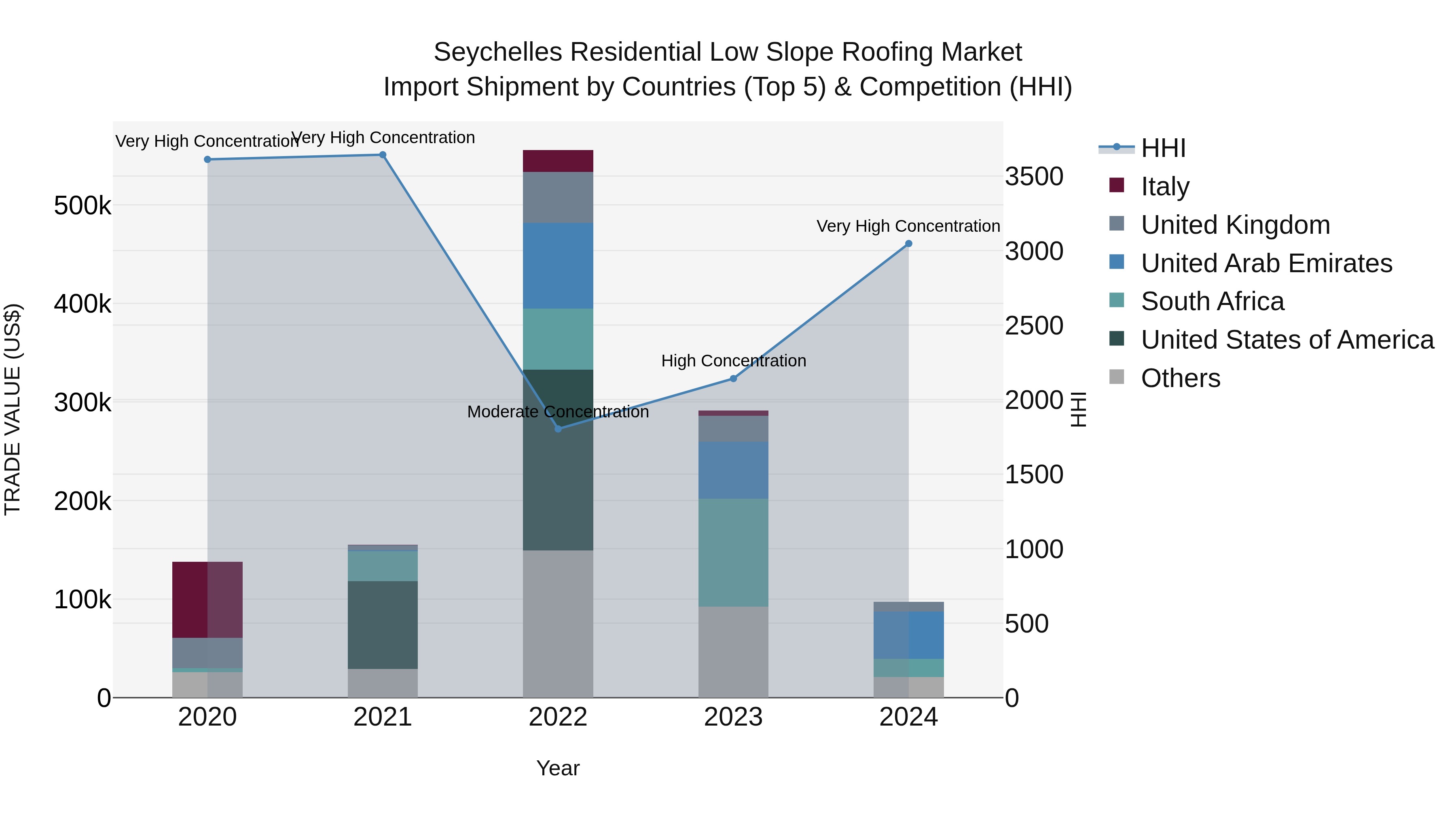
Task: Click United Arab Emirates segment of 2022 bar
Action: [558, 266]
